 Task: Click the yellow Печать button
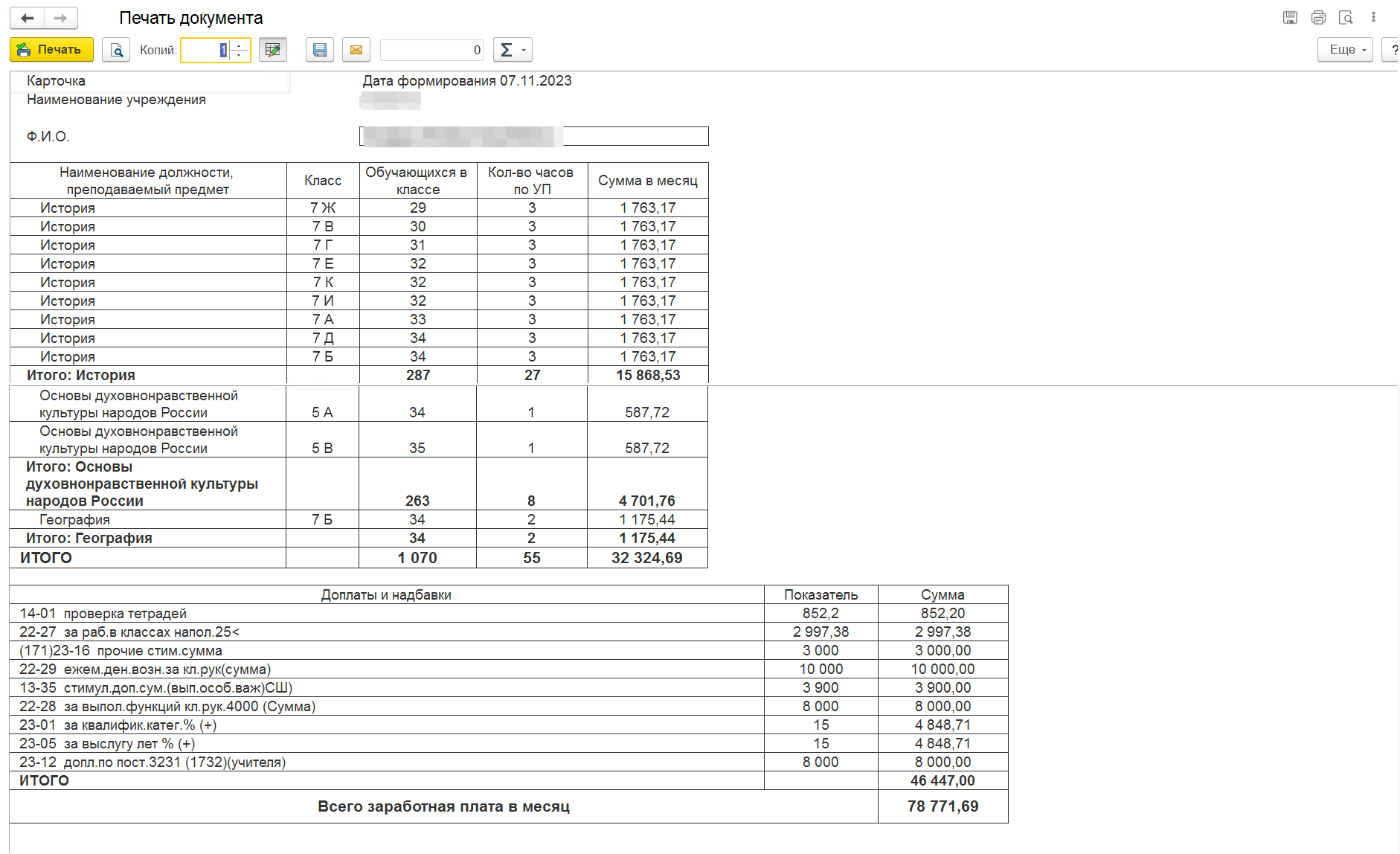(x=51, y=50)
